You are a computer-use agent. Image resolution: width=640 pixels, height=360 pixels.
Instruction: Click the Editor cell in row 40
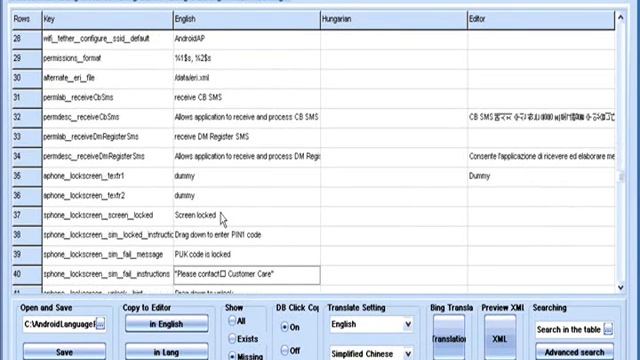click(x=541, y=274)
